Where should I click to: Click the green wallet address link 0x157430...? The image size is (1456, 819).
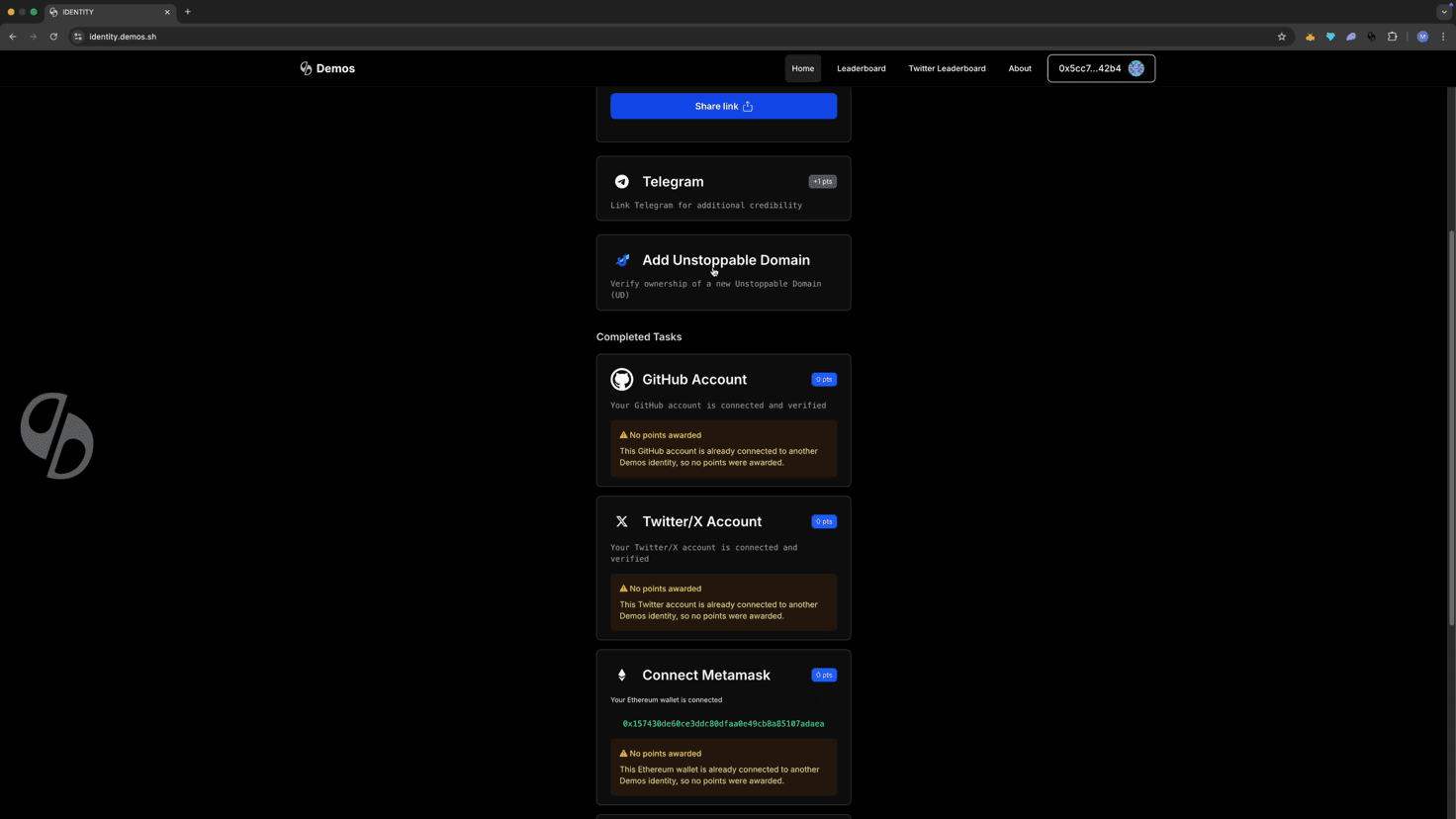(723, 723)
